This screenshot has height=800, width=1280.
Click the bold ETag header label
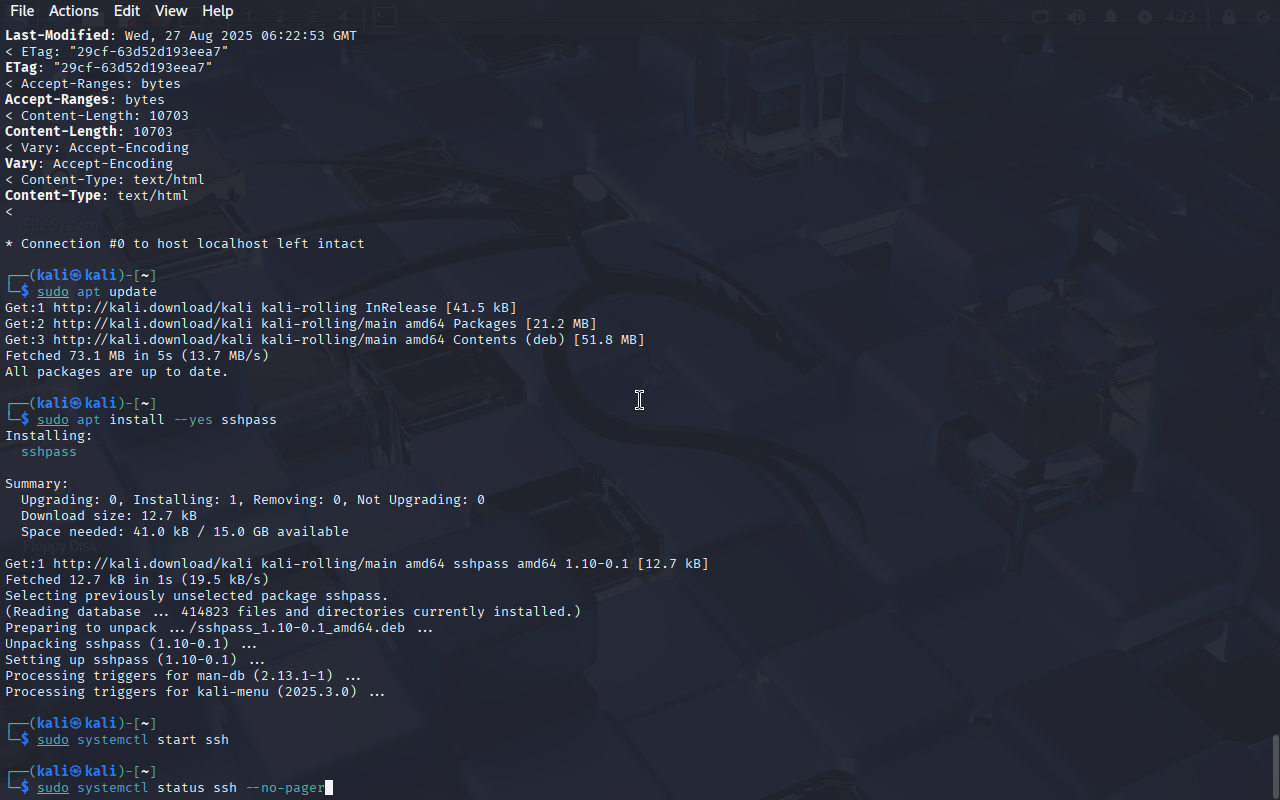pos(21,68)
